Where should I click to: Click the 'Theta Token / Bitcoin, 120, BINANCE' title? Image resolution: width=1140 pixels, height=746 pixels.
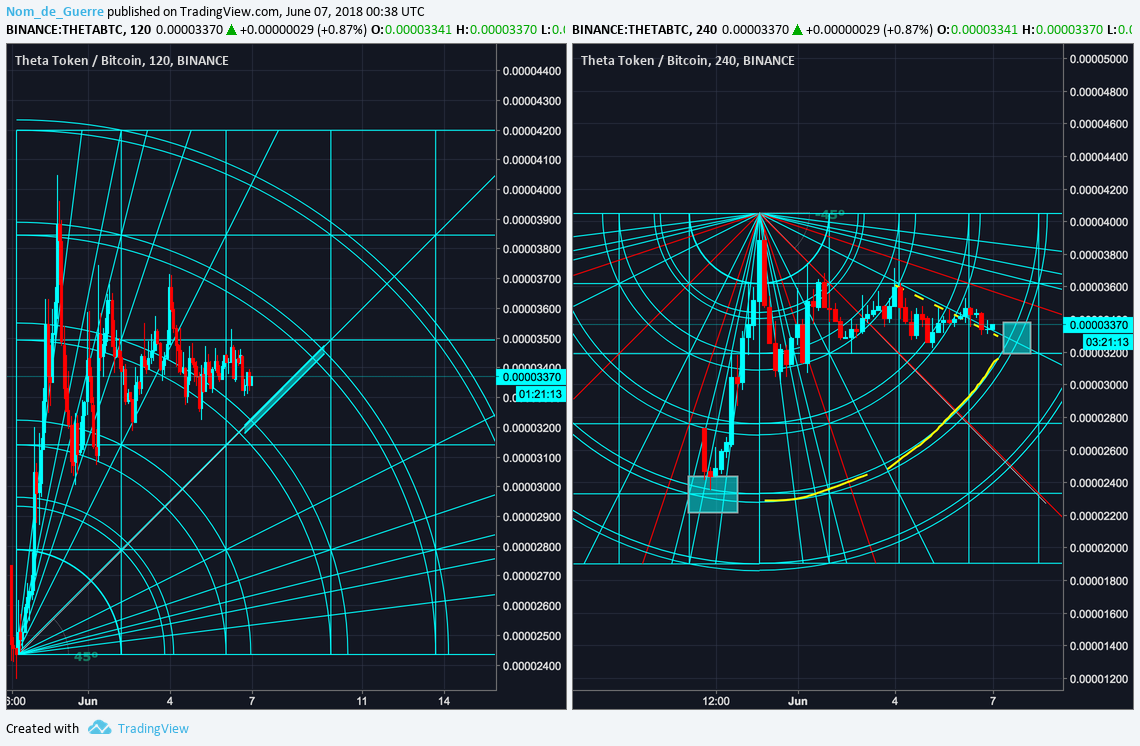(x=121, y=60)
